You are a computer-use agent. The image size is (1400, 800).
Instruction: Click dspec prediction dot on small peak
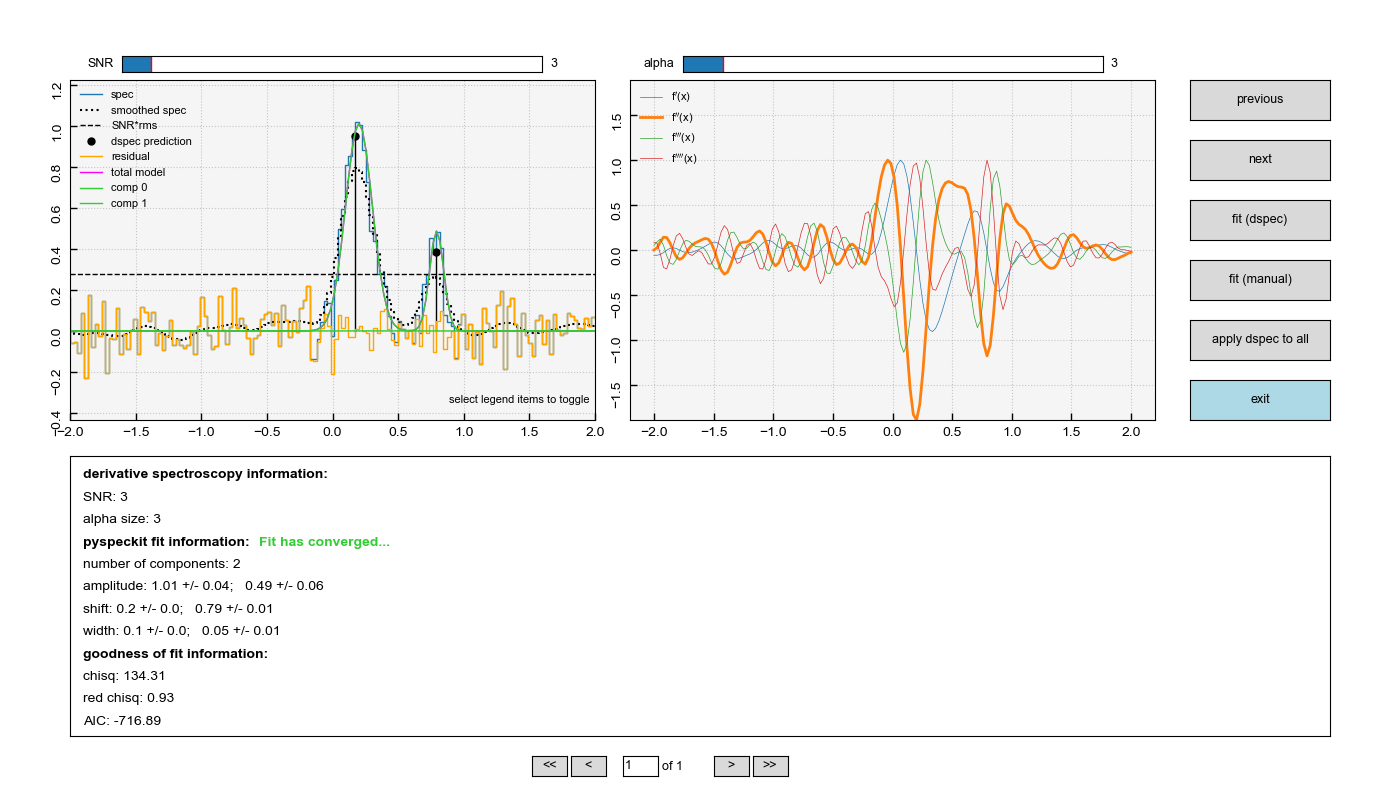tap(436, 252)
